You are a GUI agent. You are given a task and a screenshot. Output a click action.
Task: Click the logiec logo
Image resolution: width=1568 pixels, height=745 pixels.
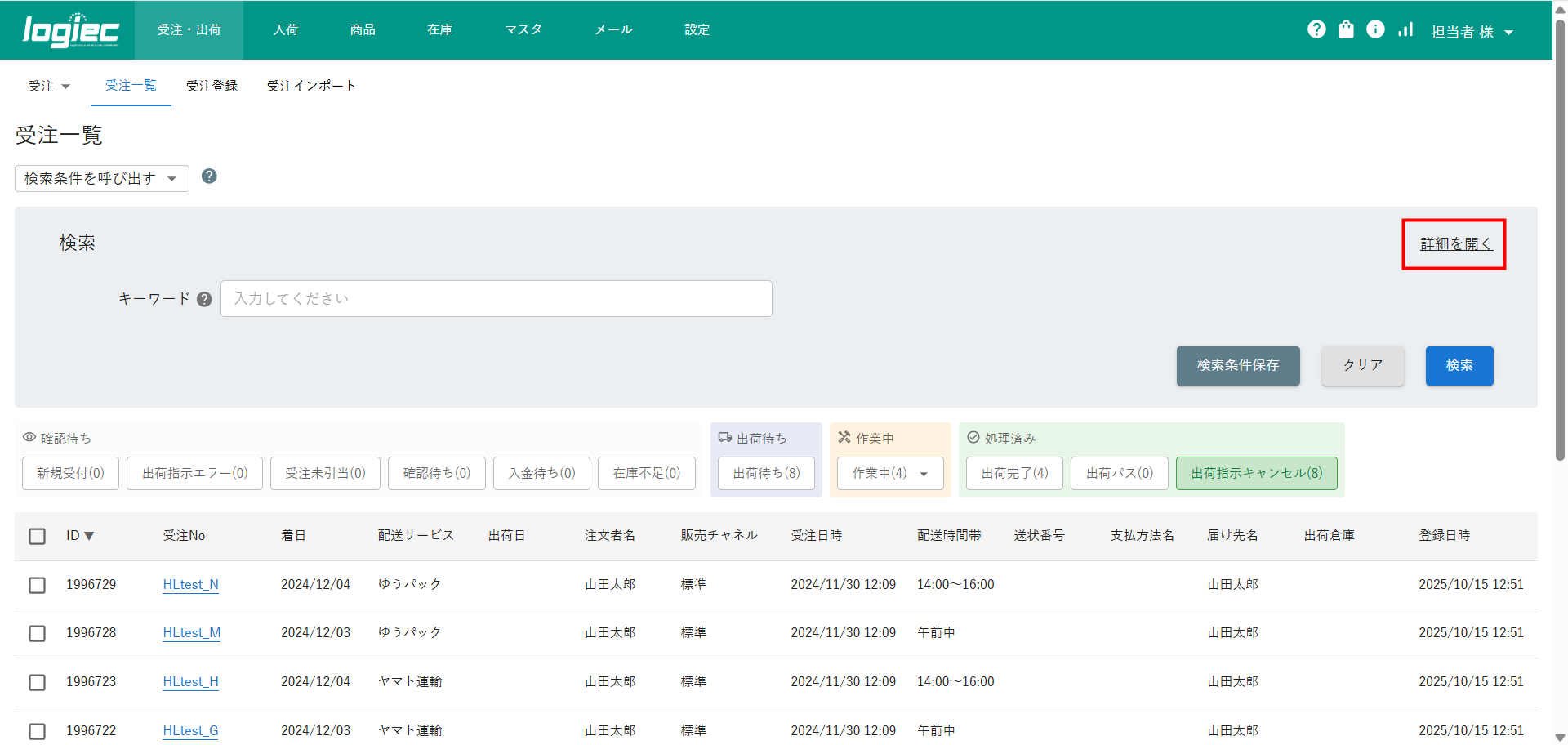tap(71, 30)
